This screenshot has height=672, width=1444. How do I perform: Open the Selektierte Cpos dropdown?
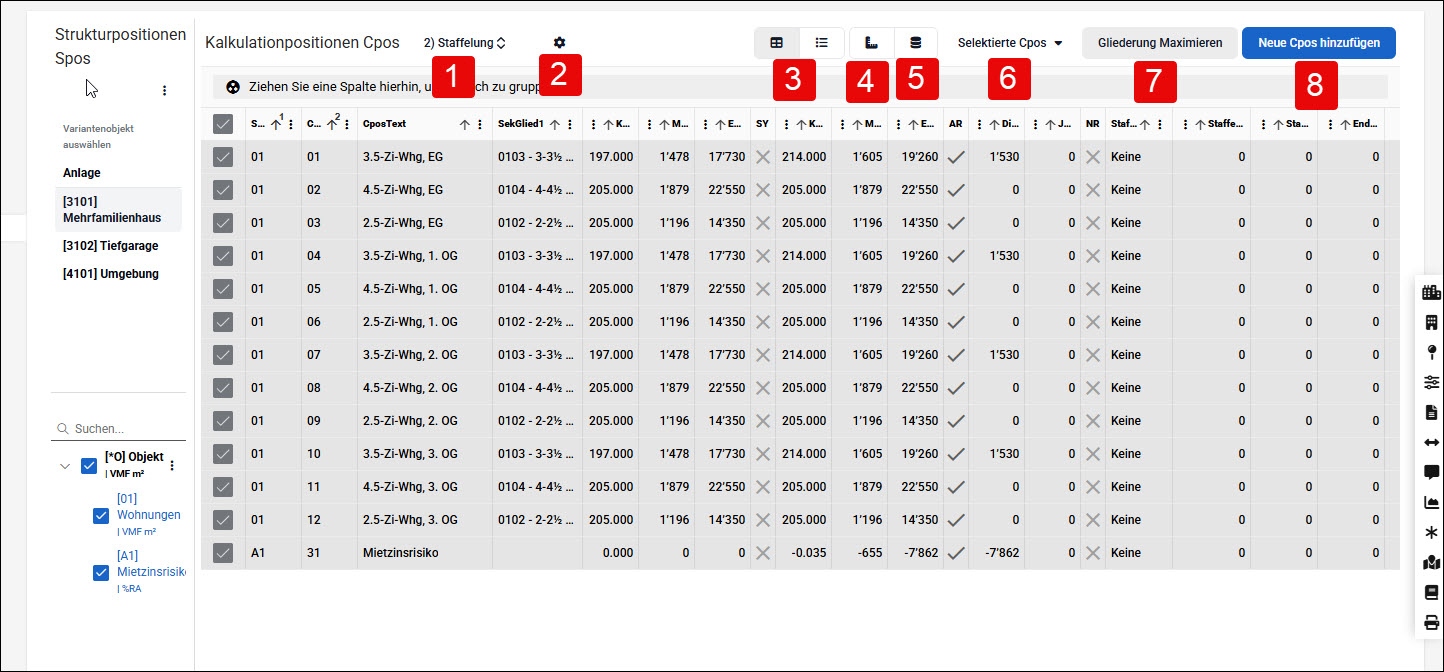[x=1010, y=43]
